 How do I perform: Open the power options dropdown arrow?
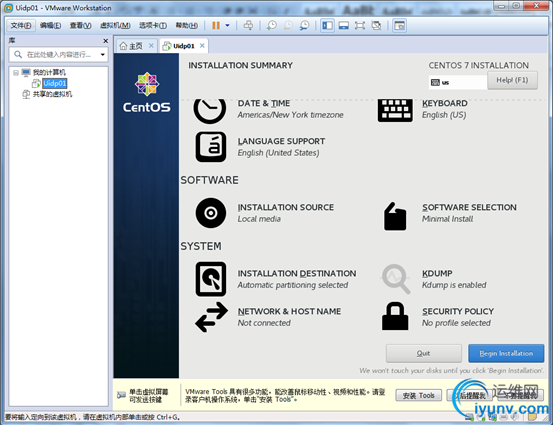(227, 25)
